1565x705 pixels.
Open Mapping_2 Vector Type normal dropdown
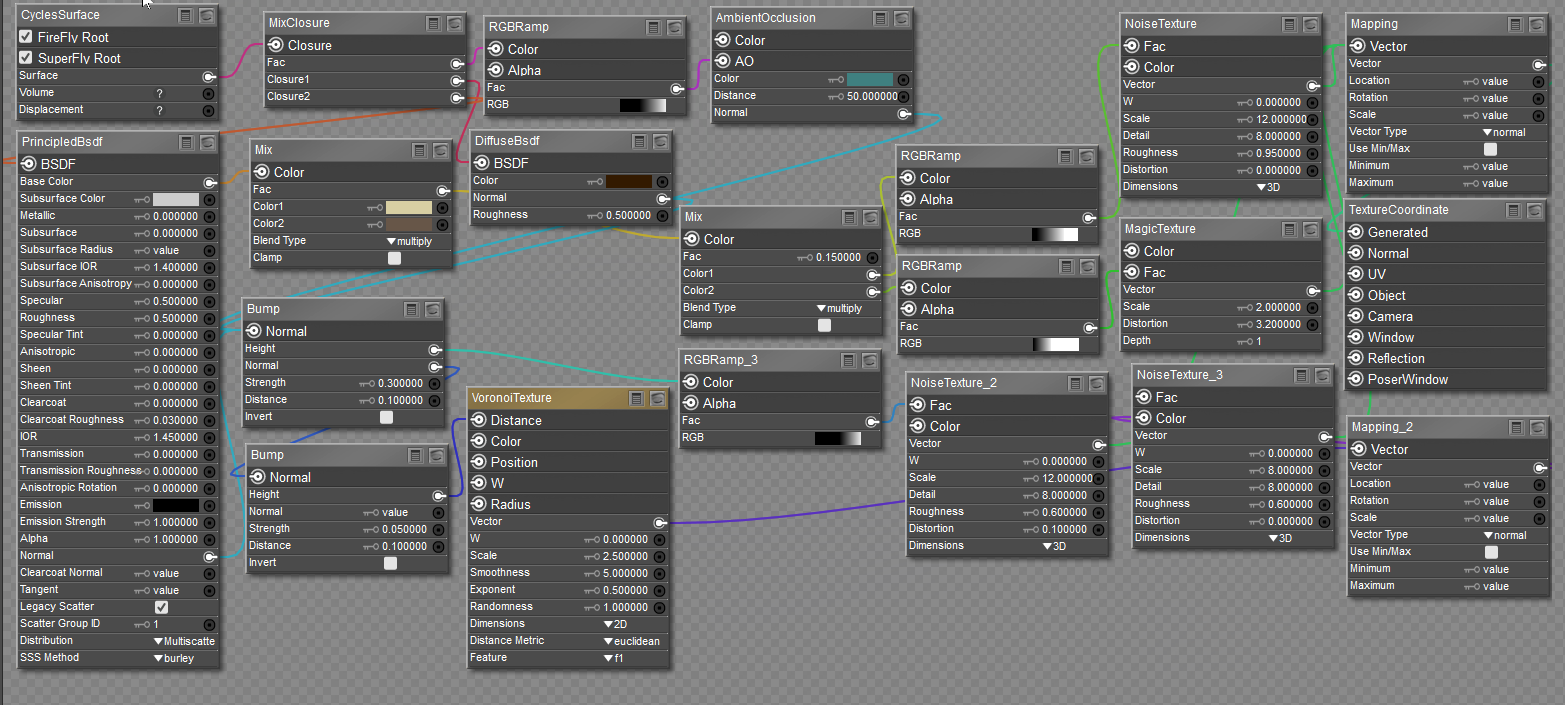tap(1504, 535)
